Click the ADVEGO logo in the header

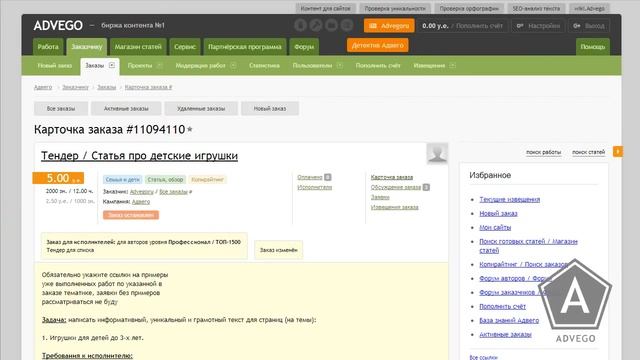click(x=58, y=25)
